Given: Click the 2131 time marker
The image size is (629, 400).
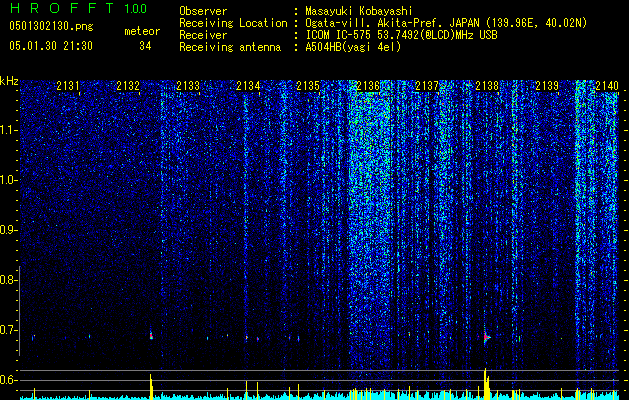Looking at the screenshot, I should [x=68, y=86].
